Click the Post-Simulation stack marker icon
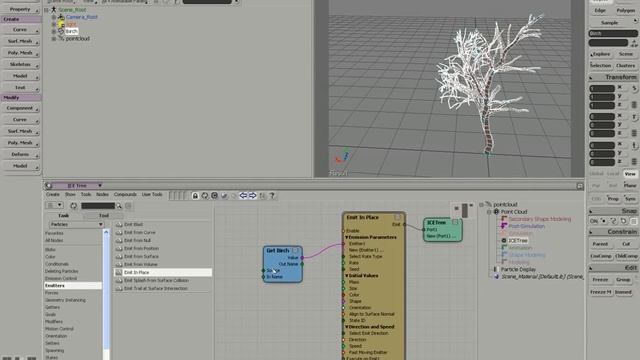The image size is (640, 360). point(504,226)
